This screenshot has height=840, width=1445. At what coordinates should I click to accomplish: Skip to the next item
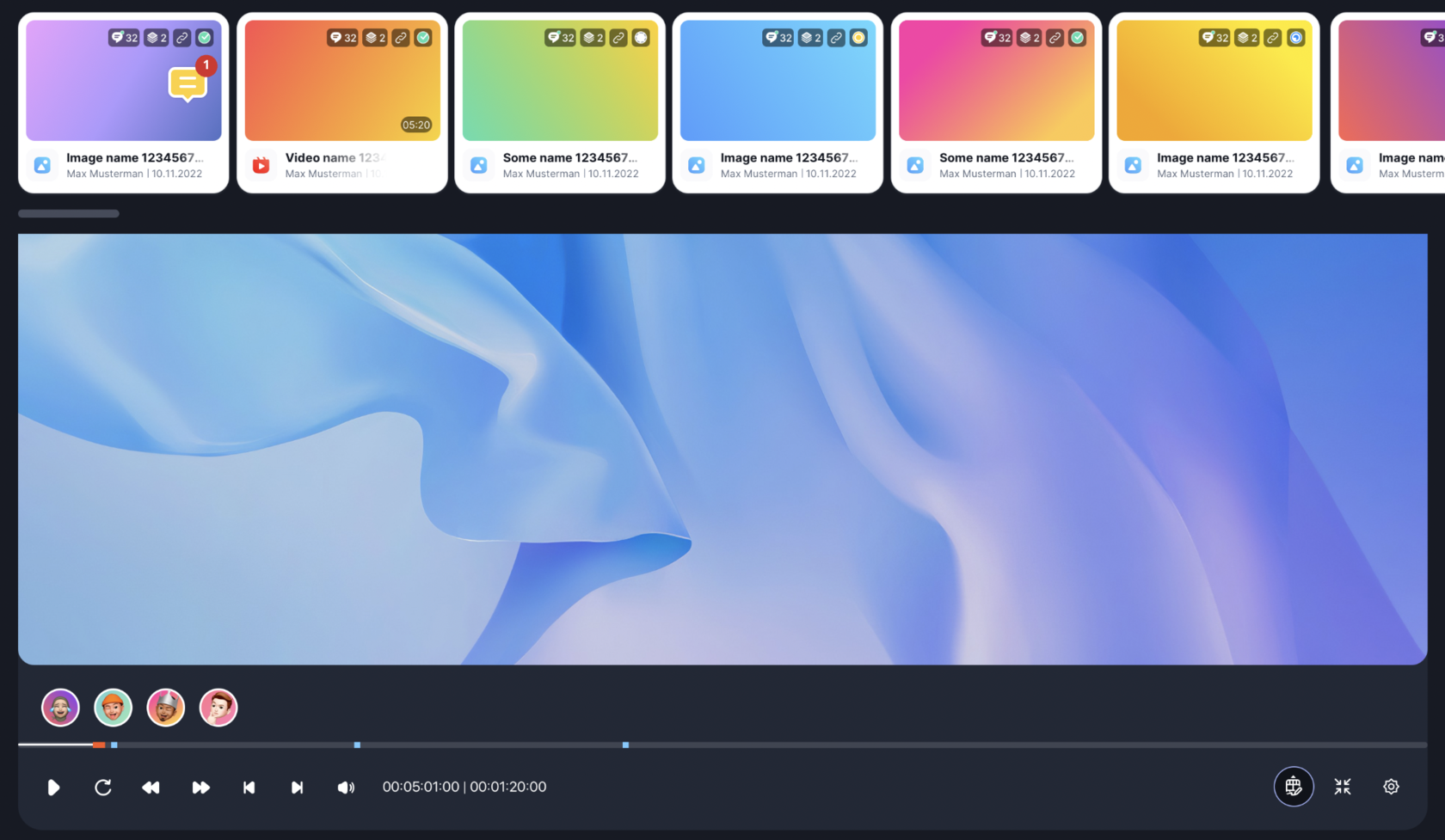pos(297,787)
